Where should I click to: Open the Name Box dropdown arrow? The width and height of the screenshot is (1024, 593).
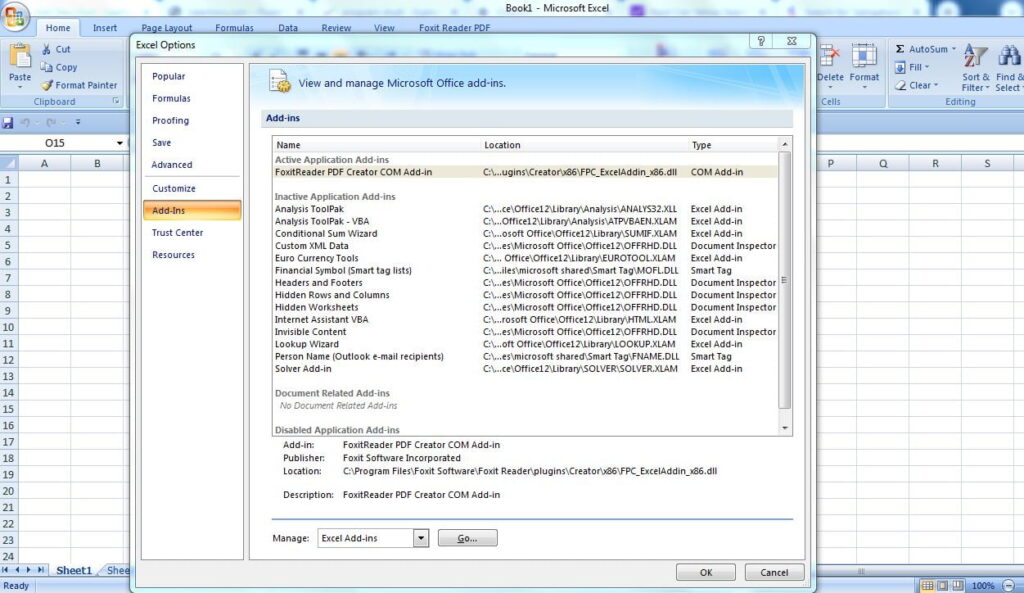tap(120, 142)
